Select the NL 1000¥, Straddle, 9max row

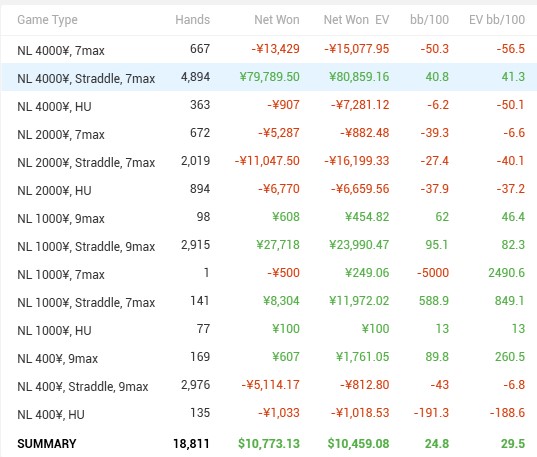(x=268, y=246)
